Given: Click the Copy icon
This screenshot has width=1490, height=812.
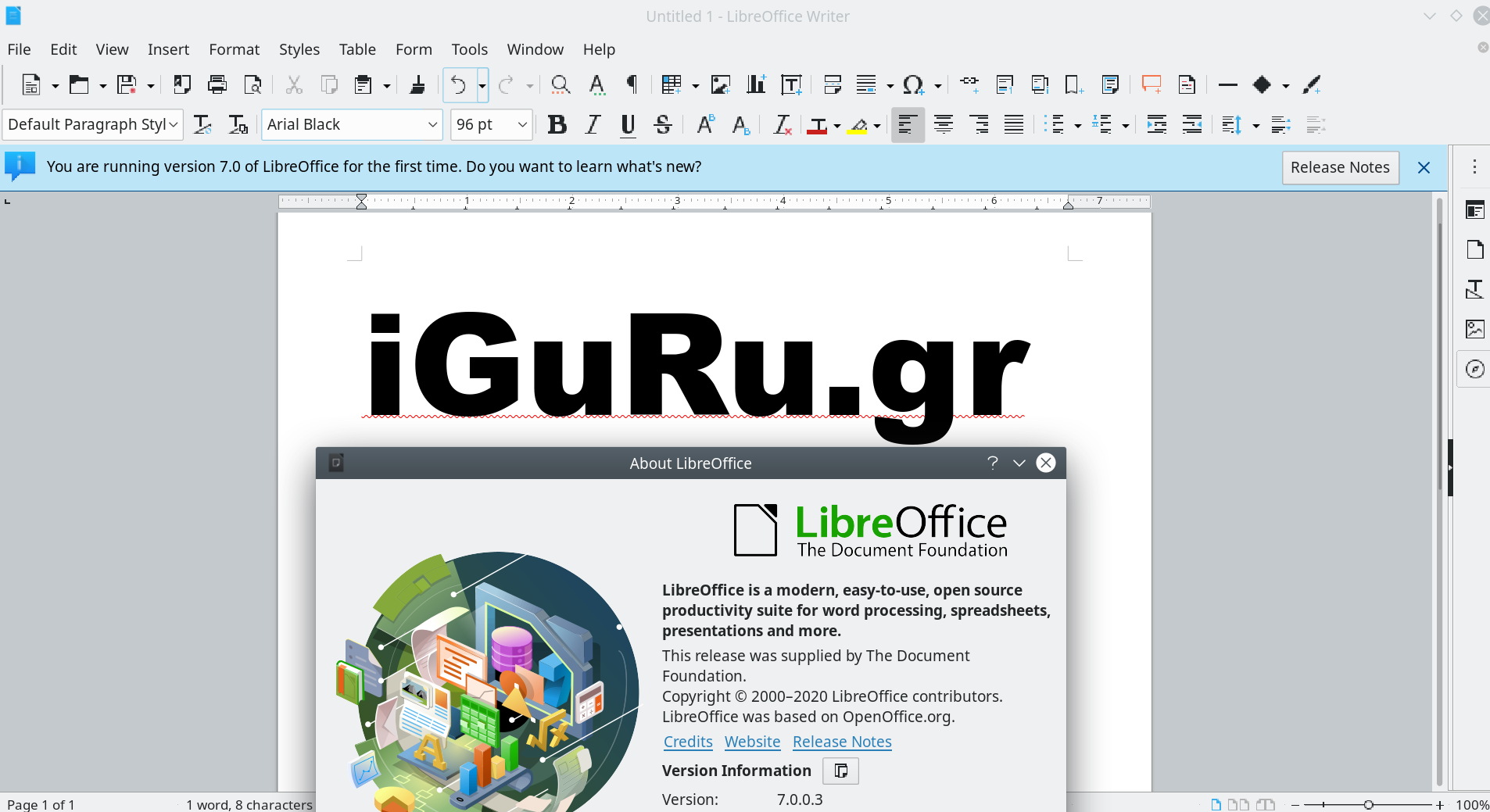Looking at the screenshot, I should [329, 84].
